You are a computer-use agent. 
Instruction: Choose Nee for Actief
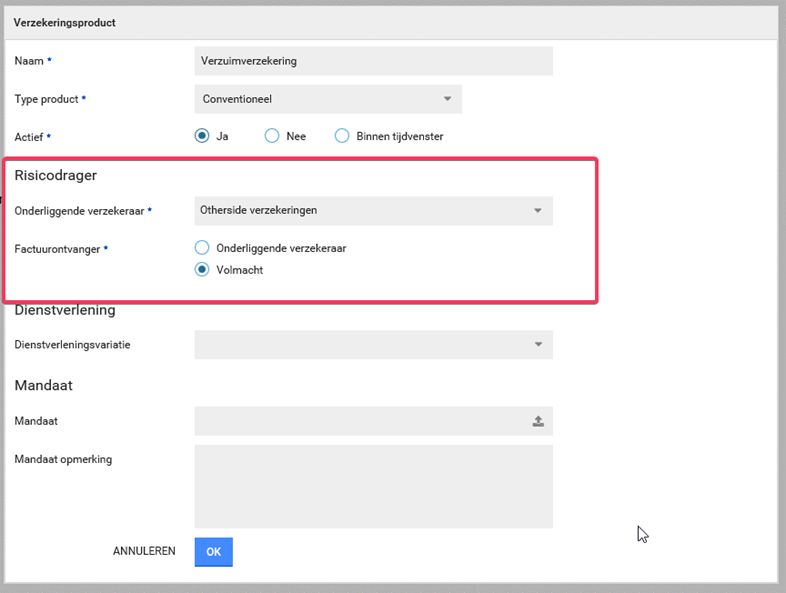point(272,136)
